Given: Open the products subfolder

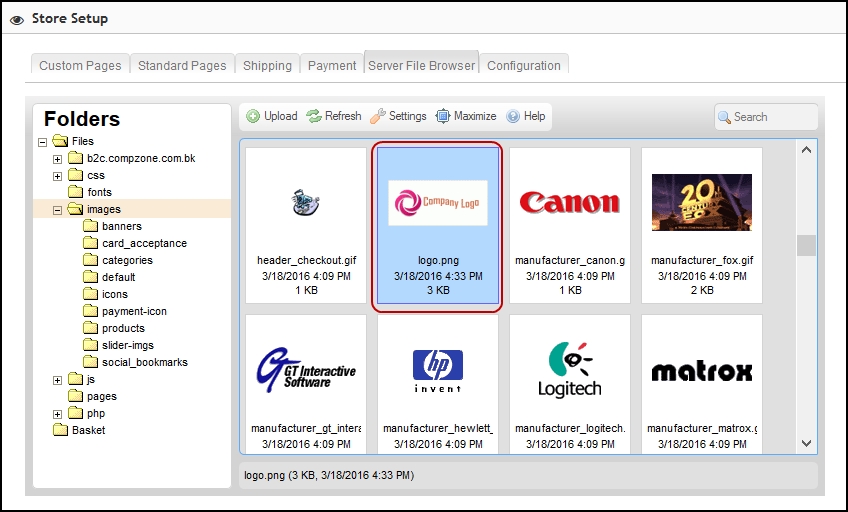Looking at the screenshot, I should 114,328.
